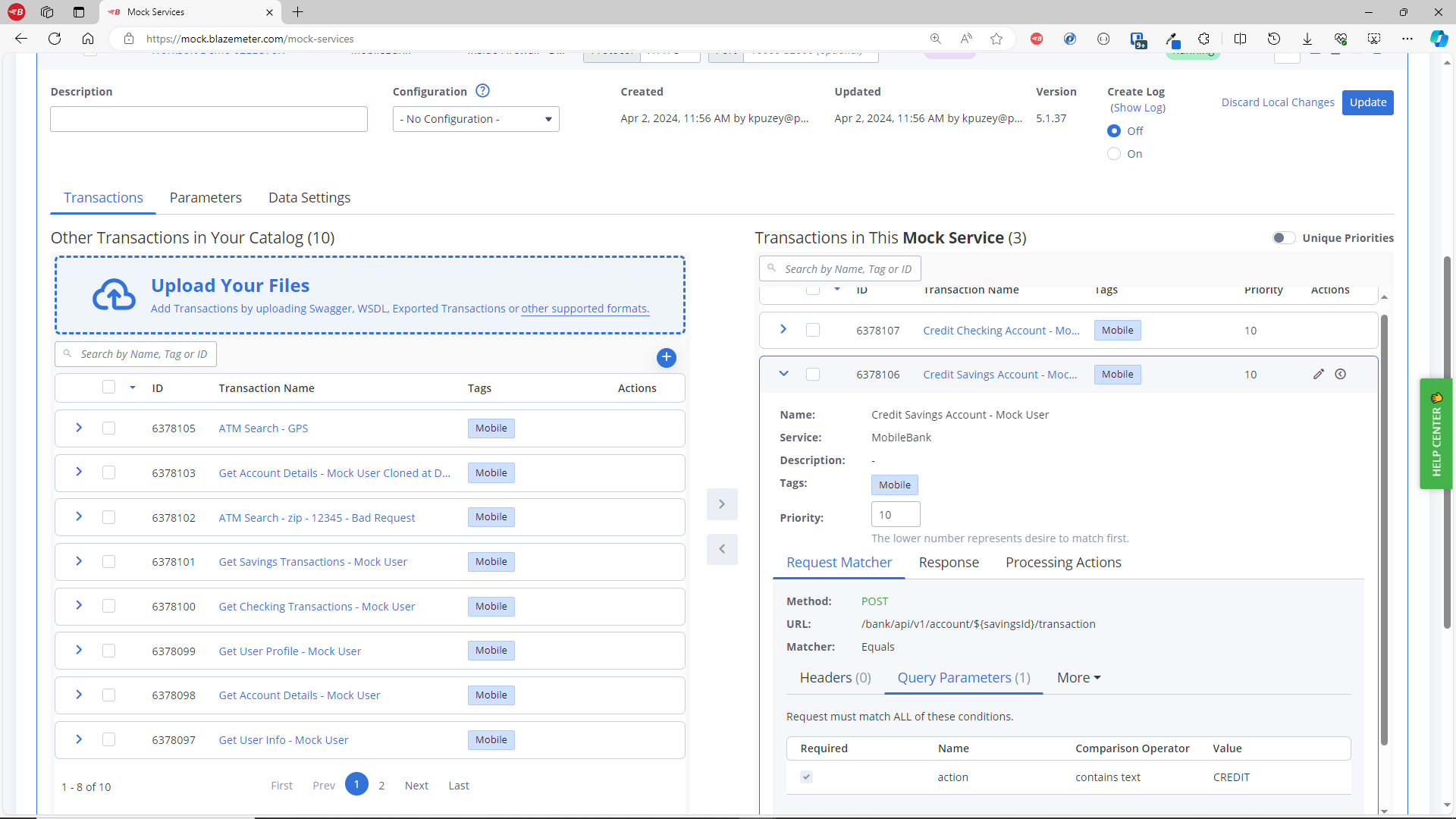The height and width of the screenshot is (819, 1456).
Task: Check the checkbox for ATM Search - GPS
Action: click(x=108, y=428)
